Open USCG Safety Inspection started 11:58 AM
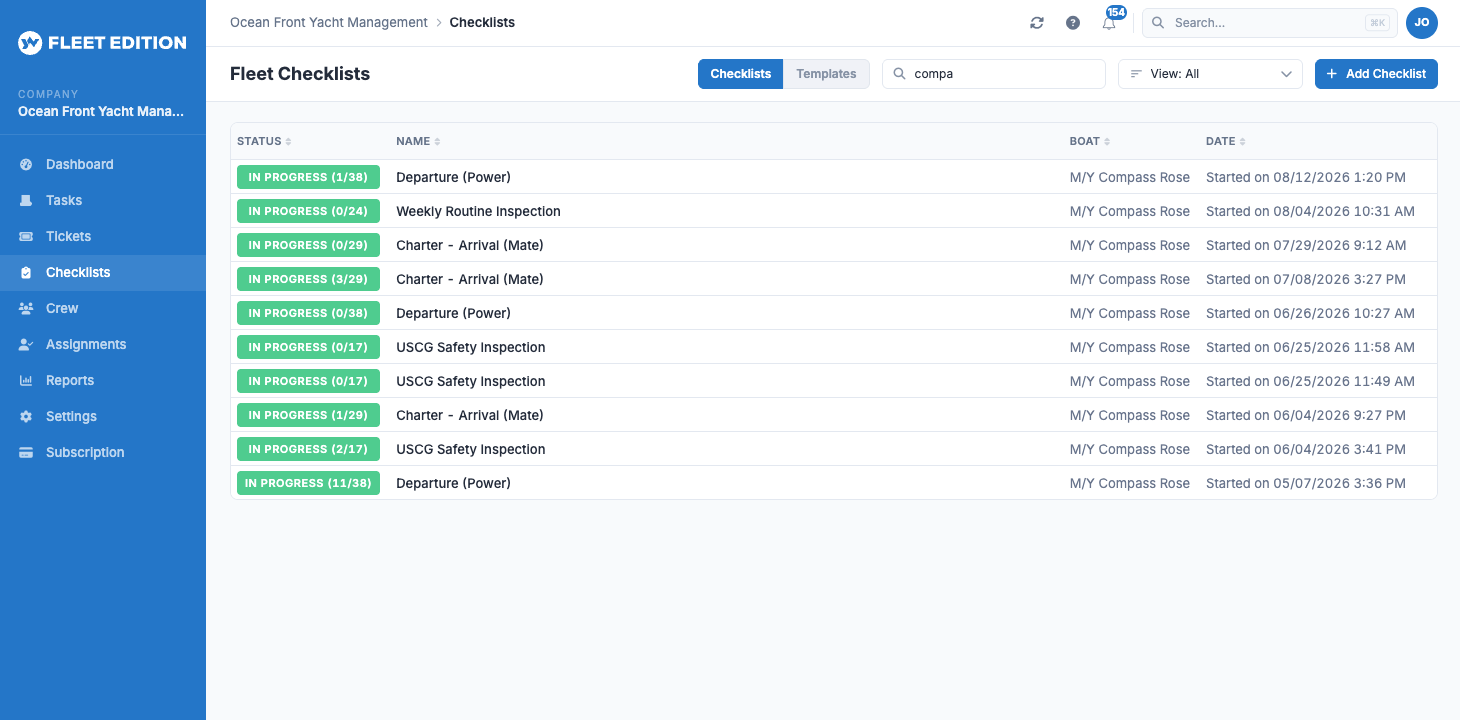Screen dimensions: 1460x720 (471, 347)
